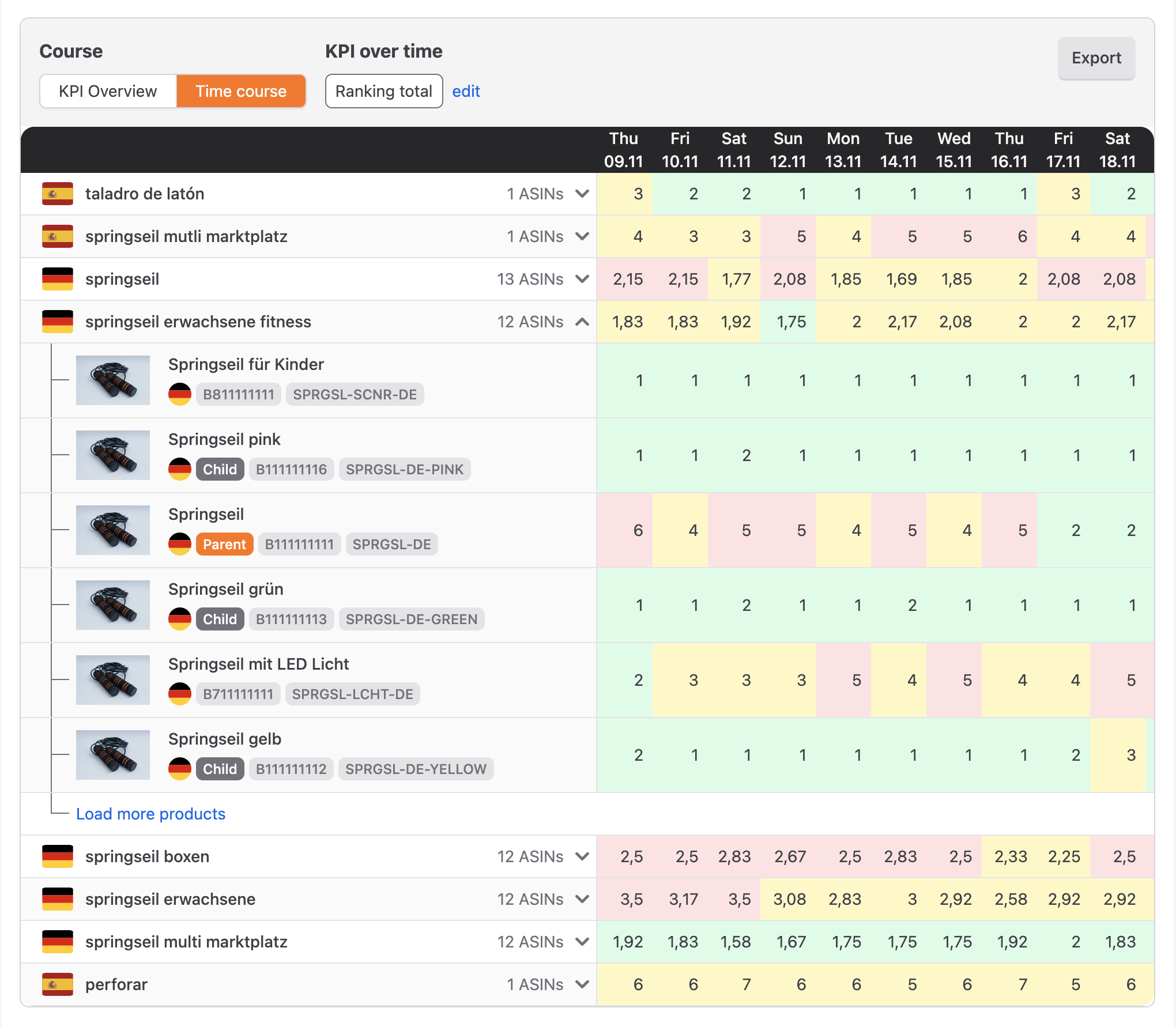Screen dimensions: 1176x1027
Task: Click the Sat 18.11 column header
Action: coord(1117,150)
